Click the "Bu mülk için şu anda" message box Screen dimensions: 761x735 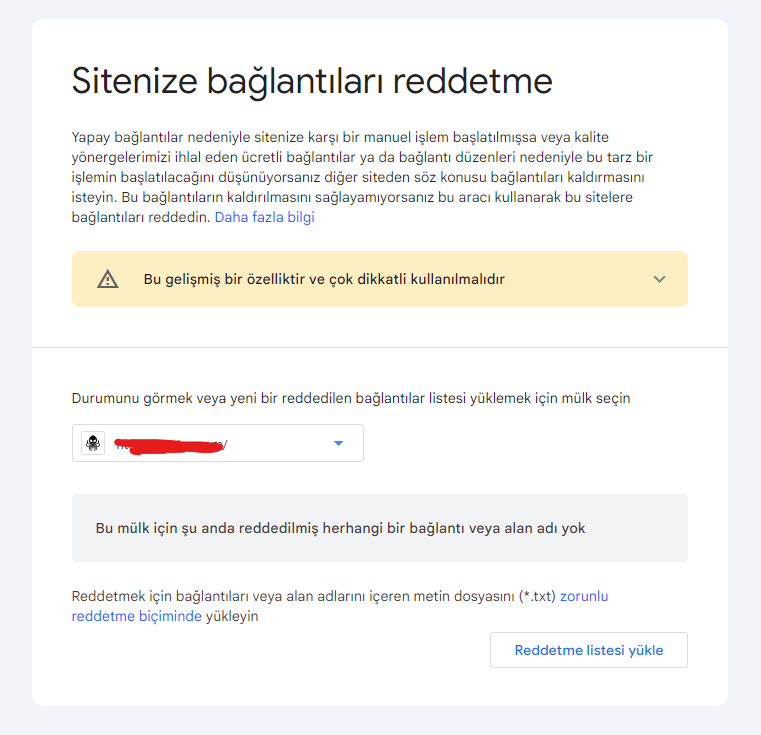[380, 528]
